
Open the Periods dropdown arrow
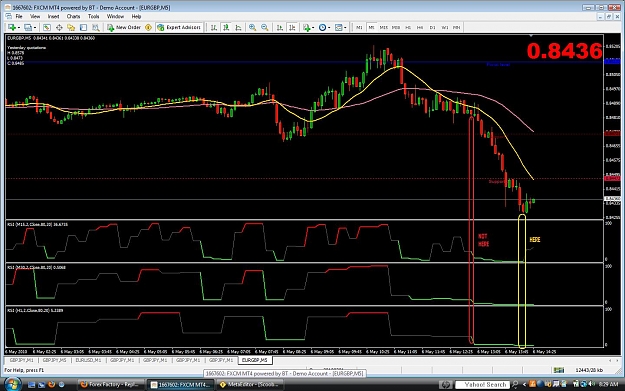[x=329, y=28]
